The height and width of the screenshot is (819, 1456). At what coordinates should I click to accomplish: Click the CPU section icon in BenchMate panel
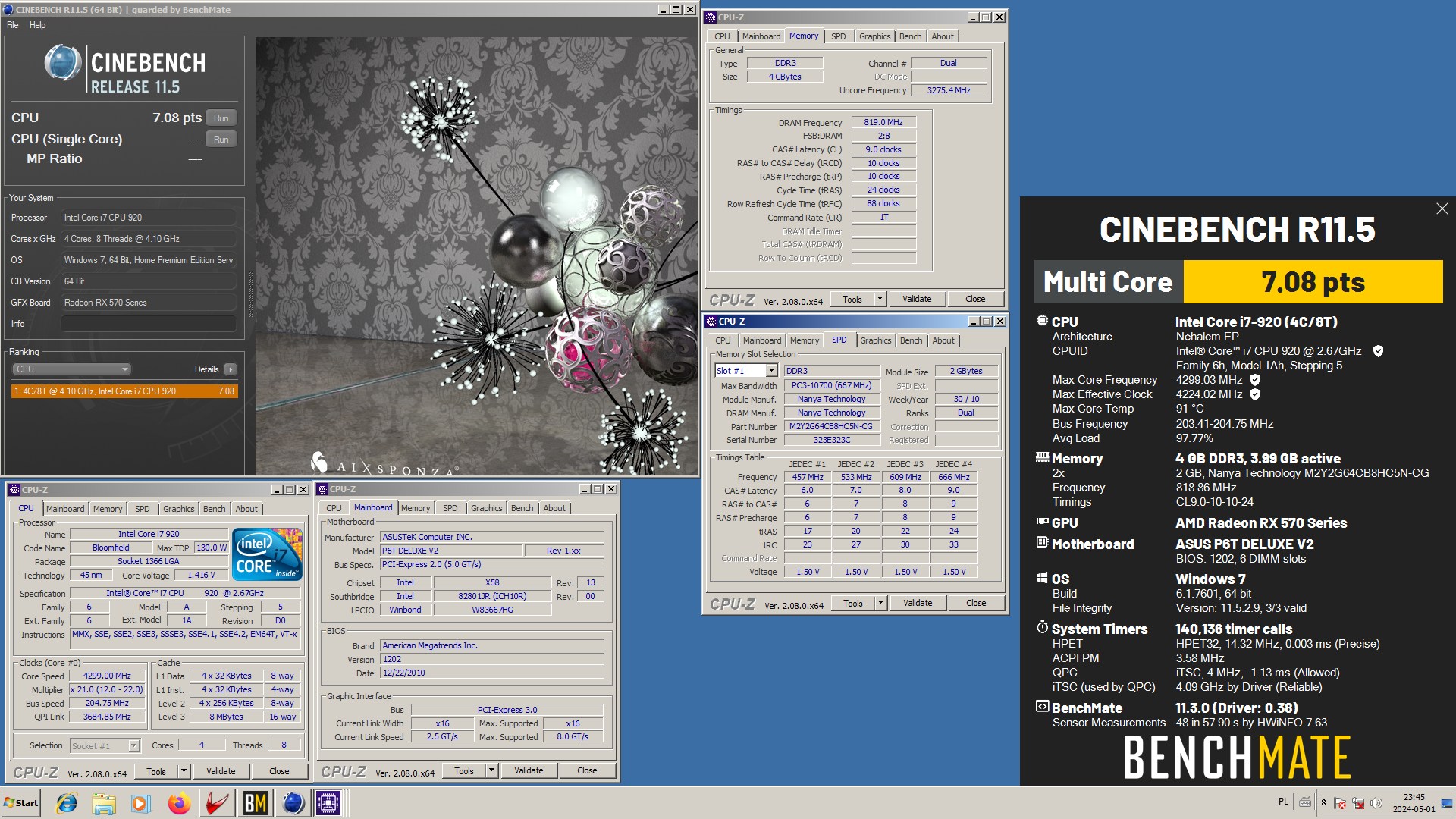coord(1043,322)
